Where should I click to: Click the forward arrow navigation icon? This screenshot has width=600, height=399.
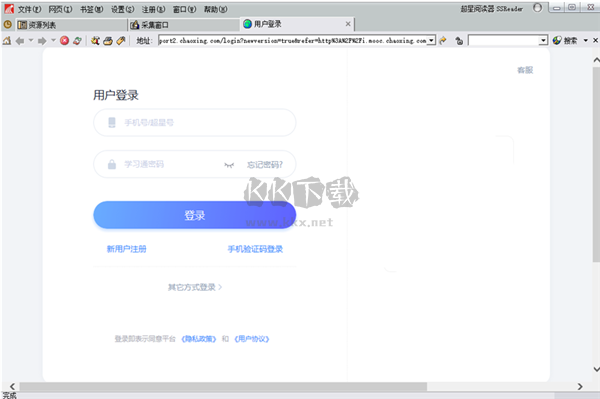(x=42, y=41)
